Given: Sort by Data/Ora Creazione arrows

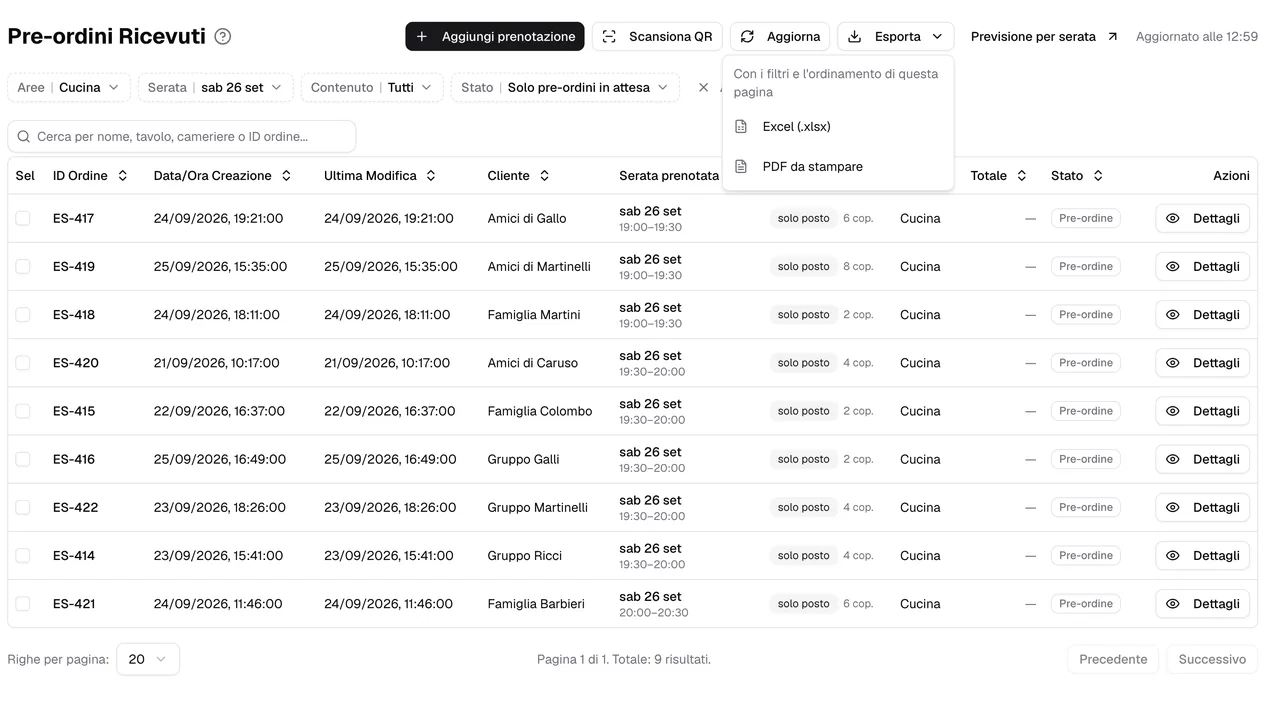Looking at the screenshot, I should (286, 176).
